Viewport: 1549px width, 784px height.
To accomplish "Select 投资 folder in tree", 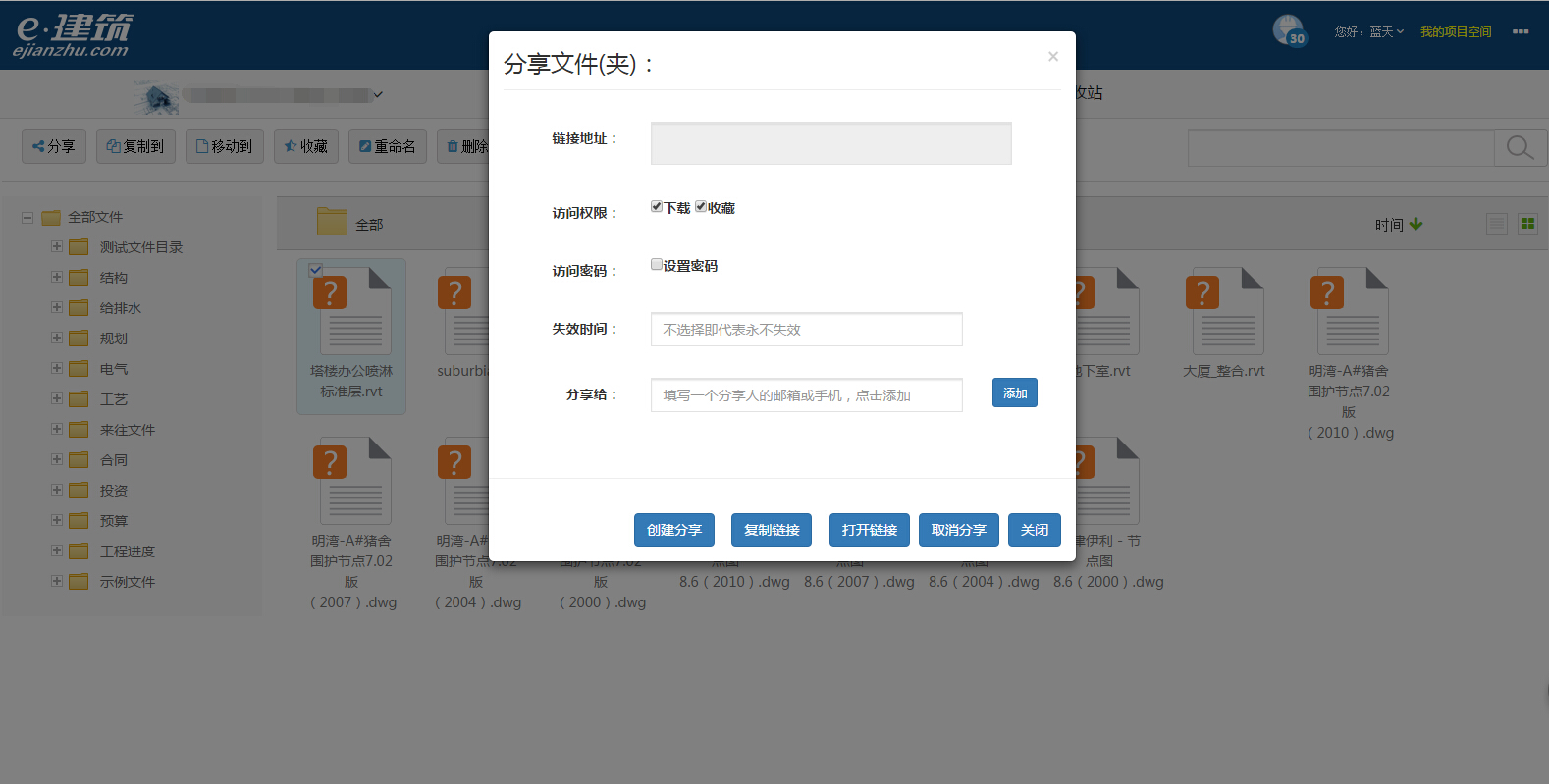I will click(114, 491).
